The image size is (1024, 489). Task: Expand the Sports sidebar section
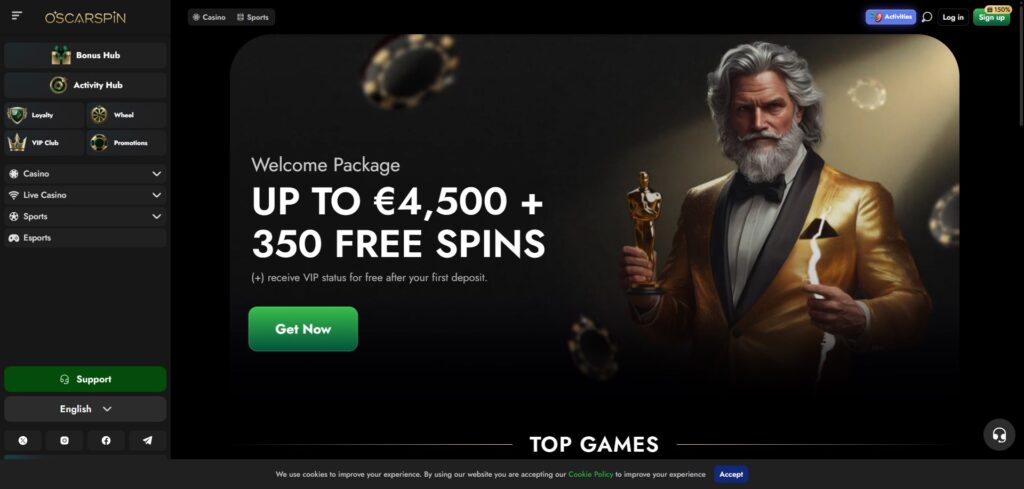(x=85, y=216)
